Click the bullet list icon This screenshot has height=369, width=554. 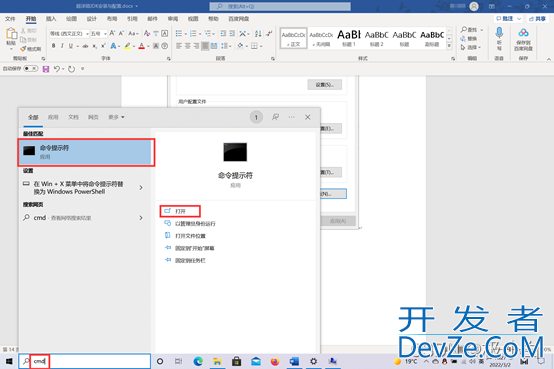(x=179, y=33)
